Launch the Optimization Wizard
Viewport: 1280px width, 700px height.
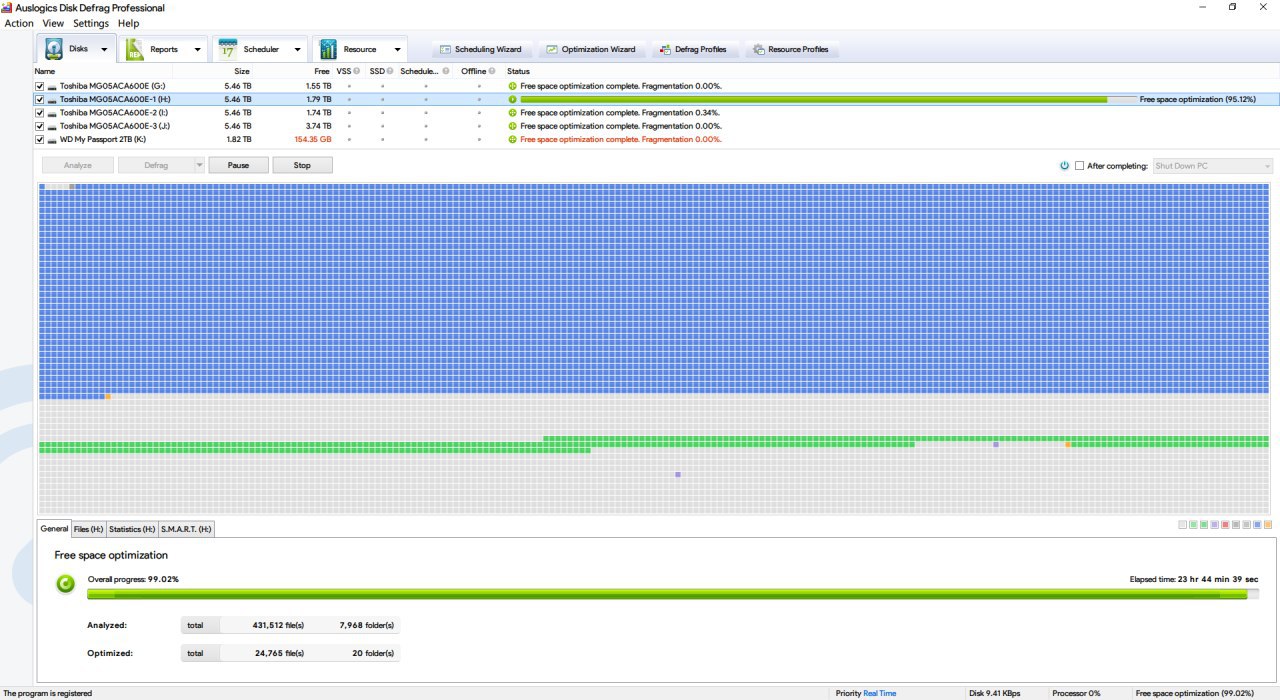(591, 49)
